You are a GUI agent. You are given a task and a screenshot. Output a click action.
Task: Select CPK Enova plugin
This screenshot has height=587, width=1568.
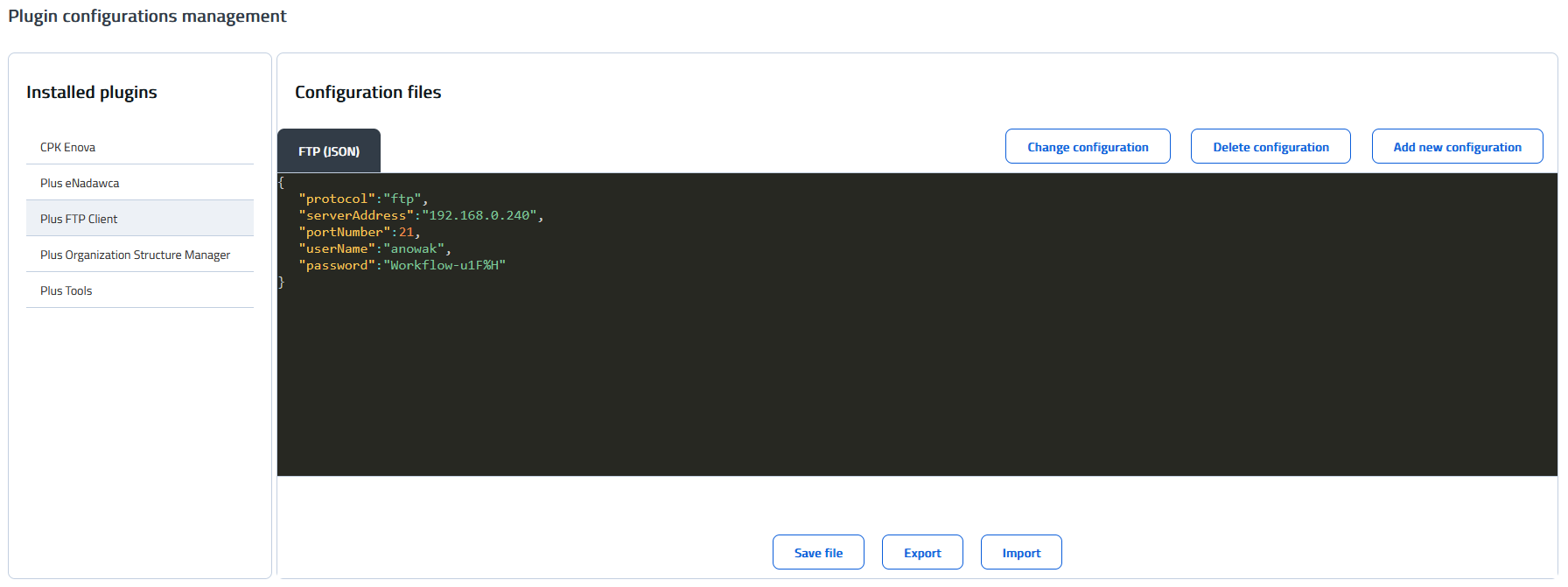point(140,147)
